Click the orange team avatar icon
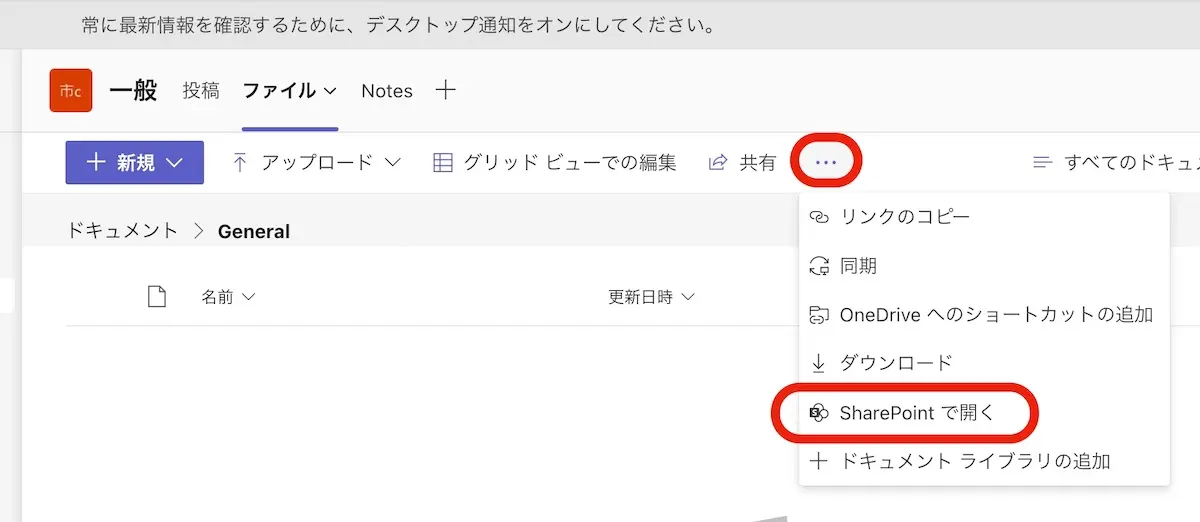The height and width of the screenshot is (522, 1200). pos(71,91)
